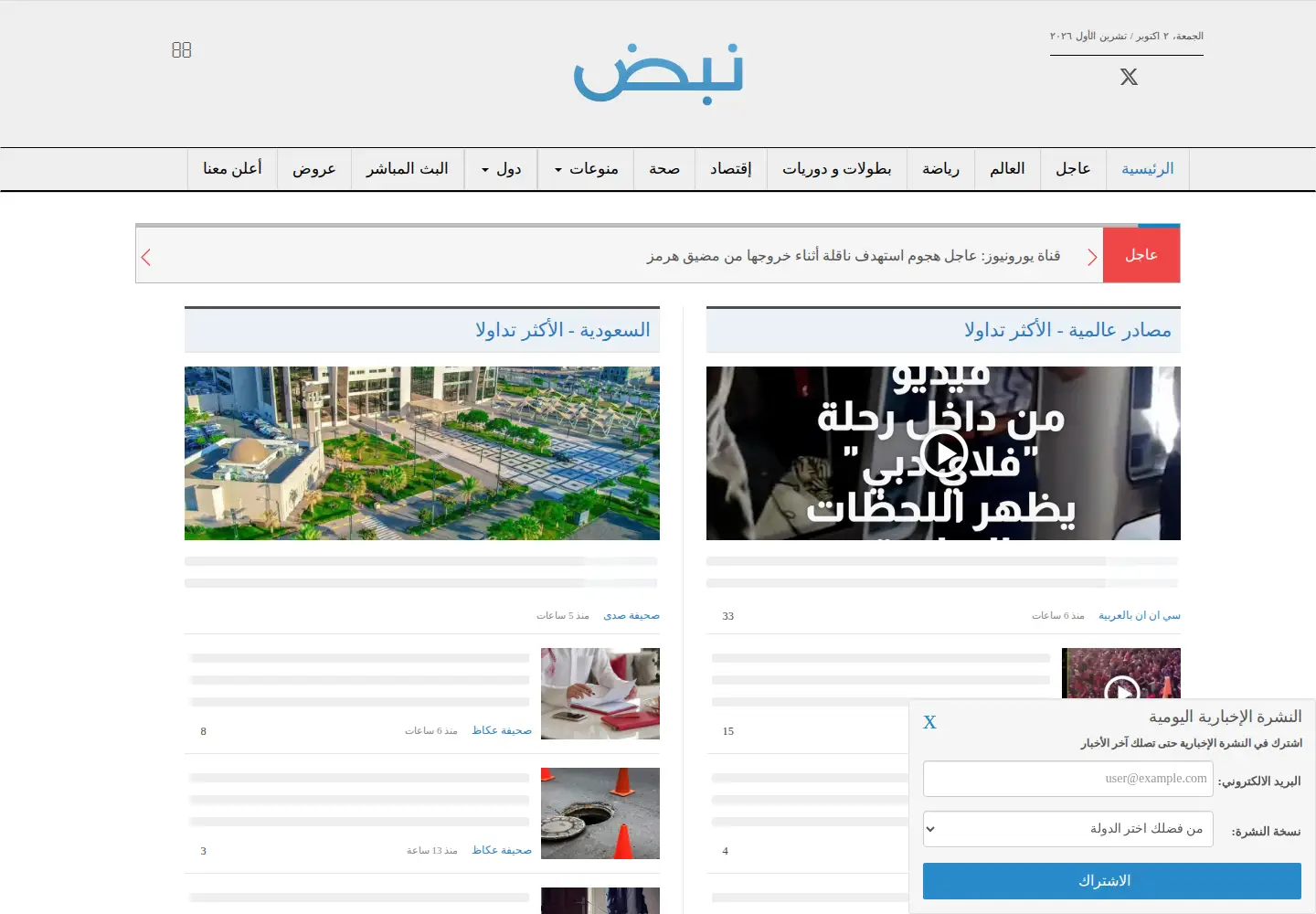Open the عاجل nav item
The width and height of the screenshot is (1316, 914).
pos(1073,169)
